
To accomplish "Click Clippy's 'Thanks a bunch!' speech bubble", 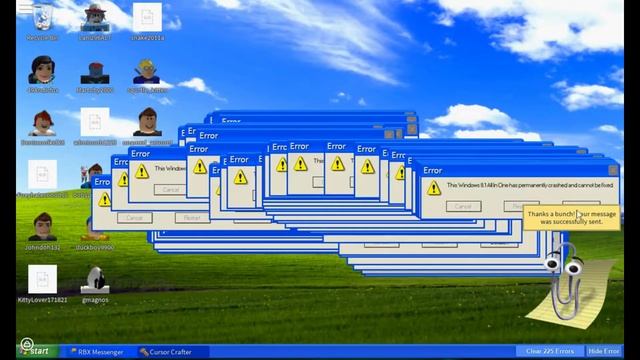I will (571, 218).
